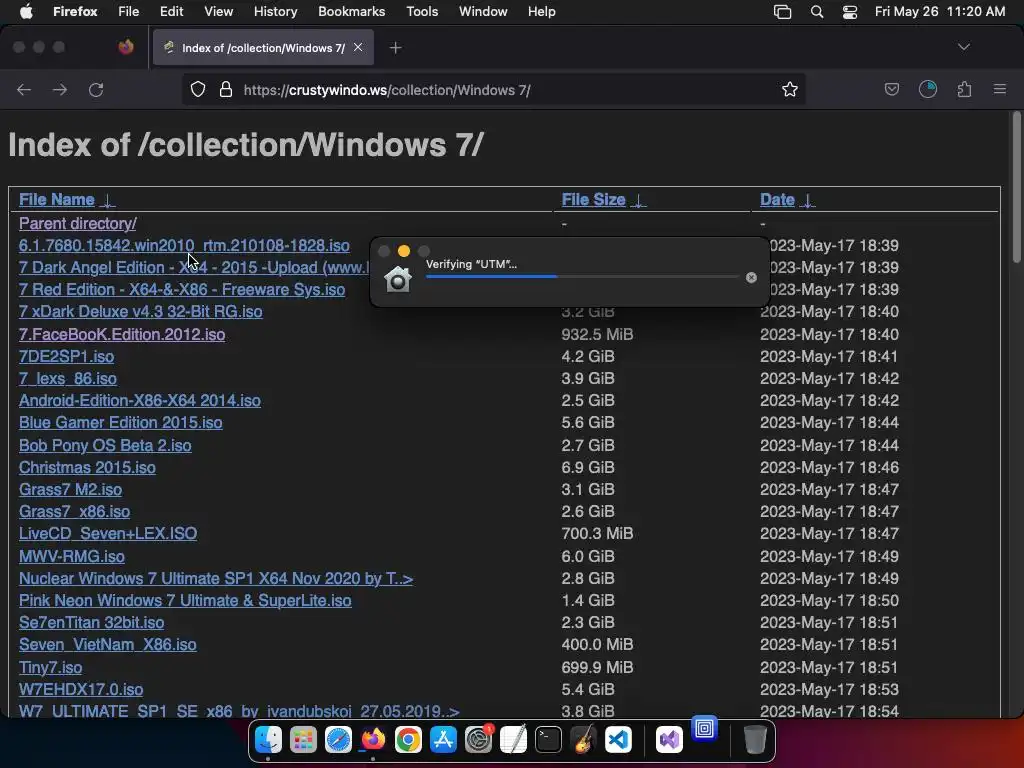Open the Trash in the Dock
Viewport: 1024px width, 768px height.
click(x=754, y=740)
